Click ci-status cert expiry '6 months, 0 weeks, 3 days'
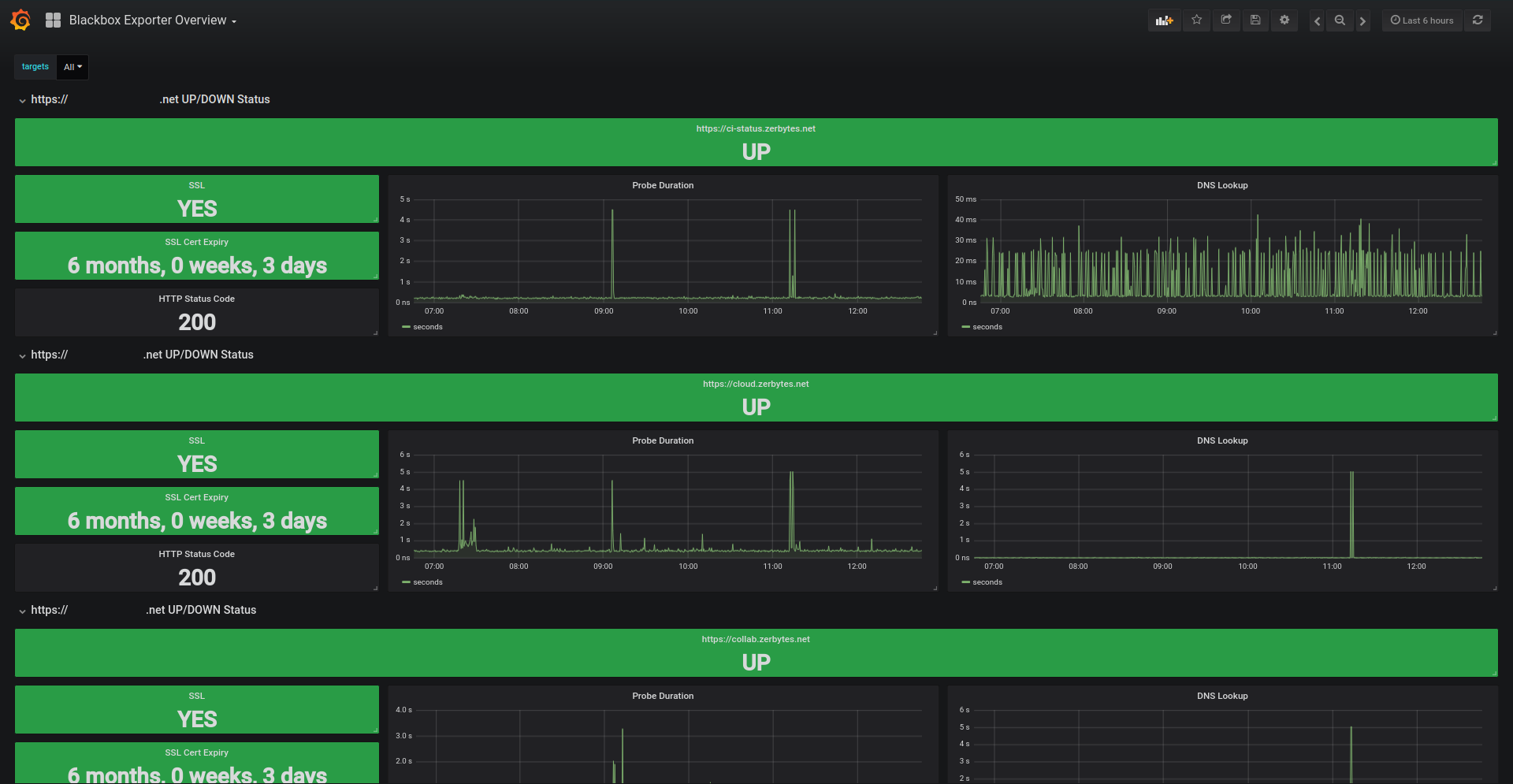The width and height of the screenshot is (1513, 784). 197,266
